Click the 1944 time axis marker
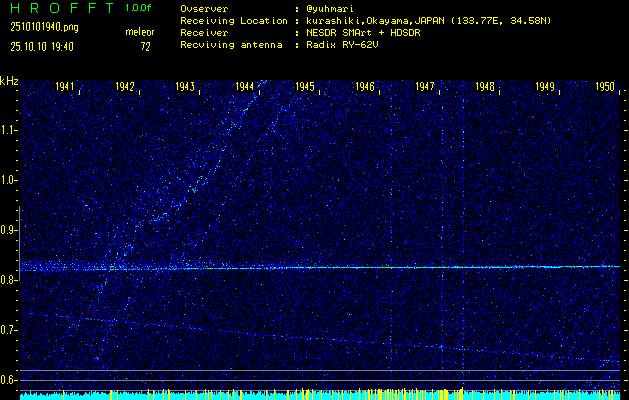The width and height of the screenshot is (629, 400). click(245, 87)
